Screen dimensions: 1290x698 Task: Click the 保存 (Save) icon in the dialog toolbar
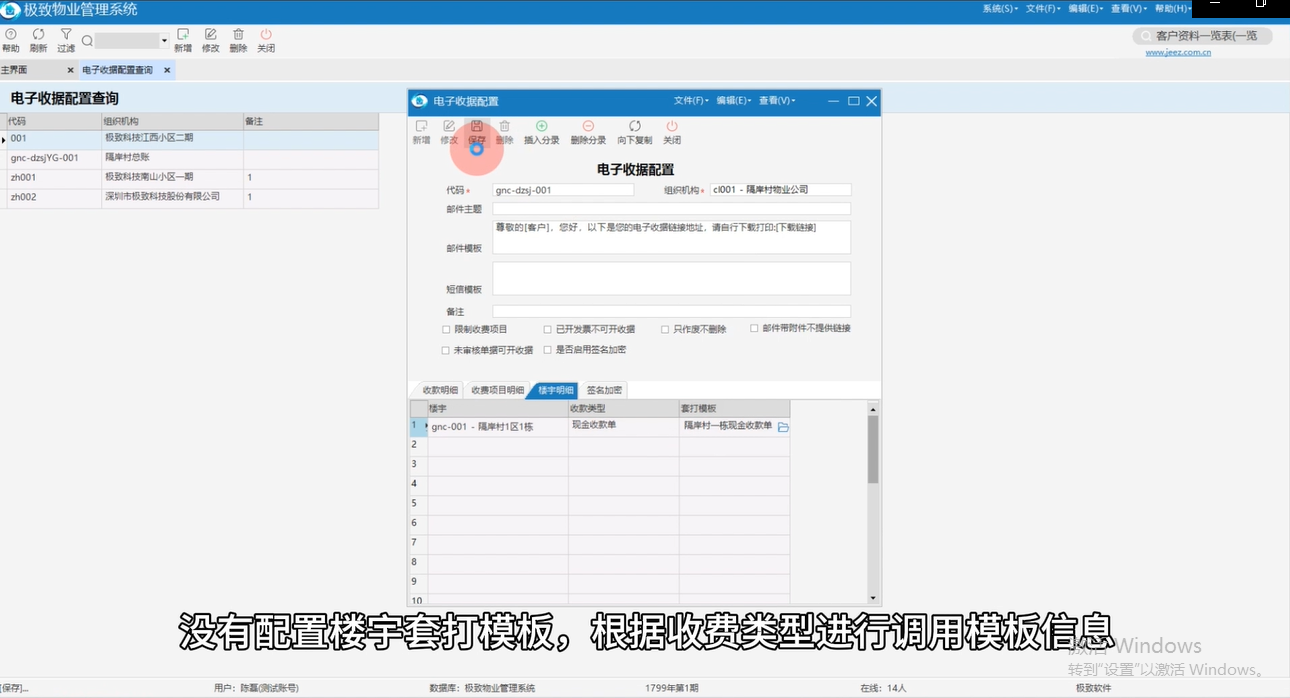click(476, 131)
